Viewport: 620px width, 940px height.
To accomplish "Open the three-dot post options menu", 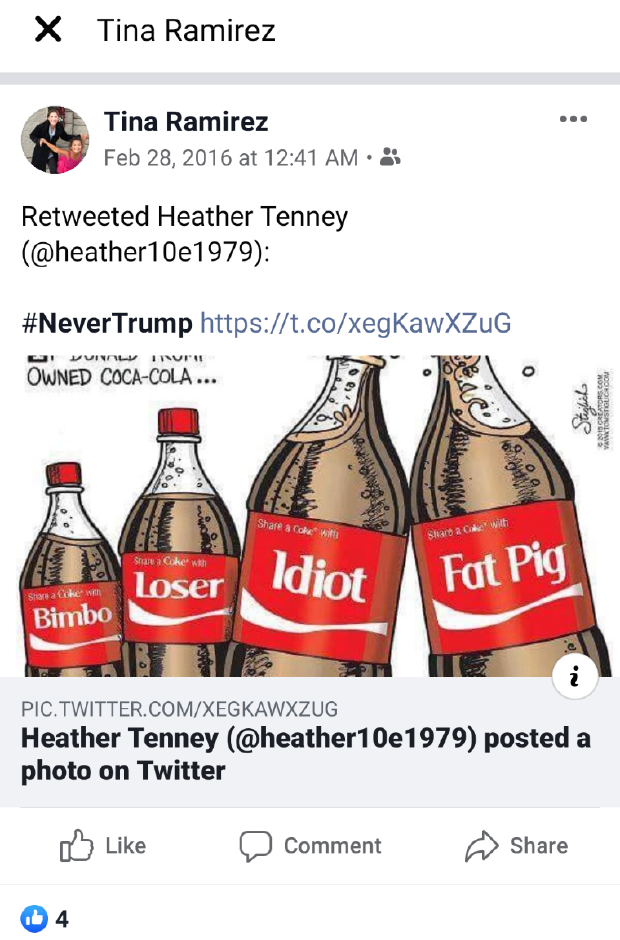I will (x=573, y=119).
